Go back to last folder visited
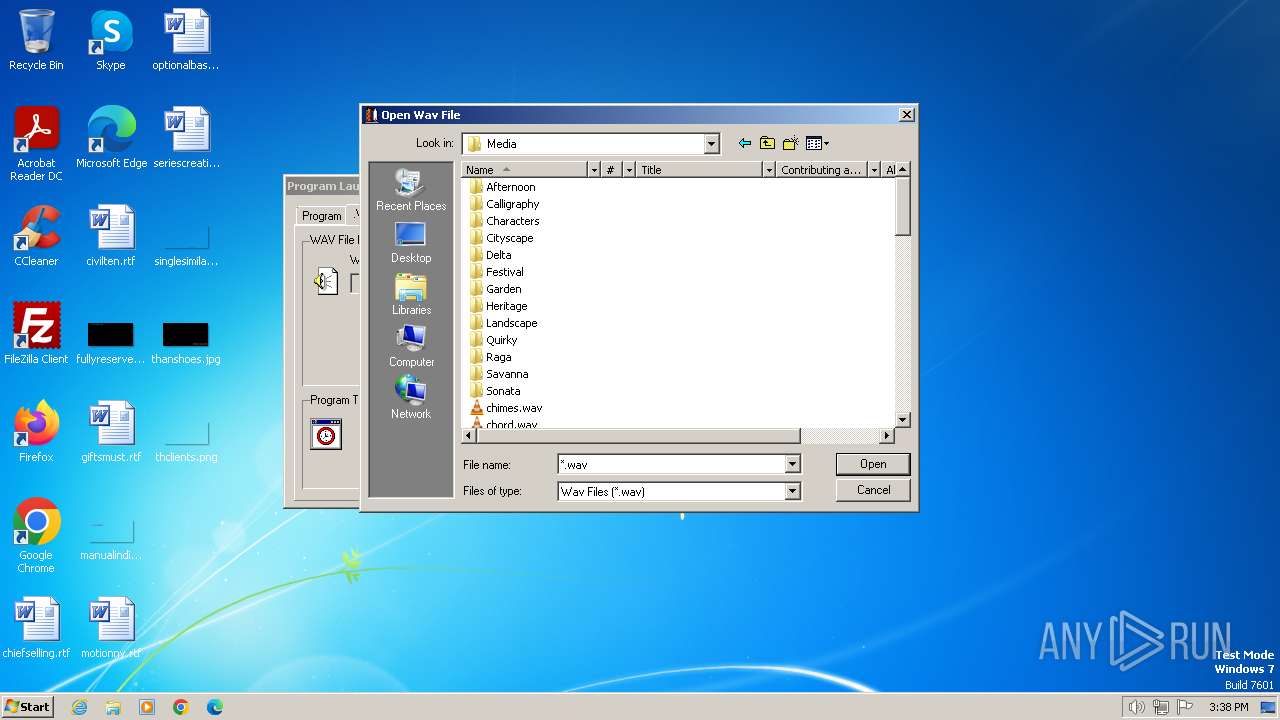 pyautogui.click(x=744, y=143)
